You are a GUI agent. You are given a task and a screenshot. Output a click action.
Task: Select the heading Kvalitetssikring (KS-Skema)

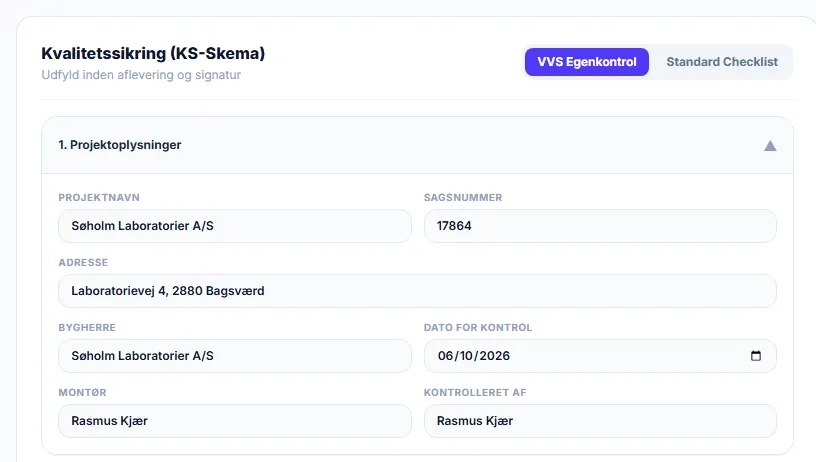(153, 53)
